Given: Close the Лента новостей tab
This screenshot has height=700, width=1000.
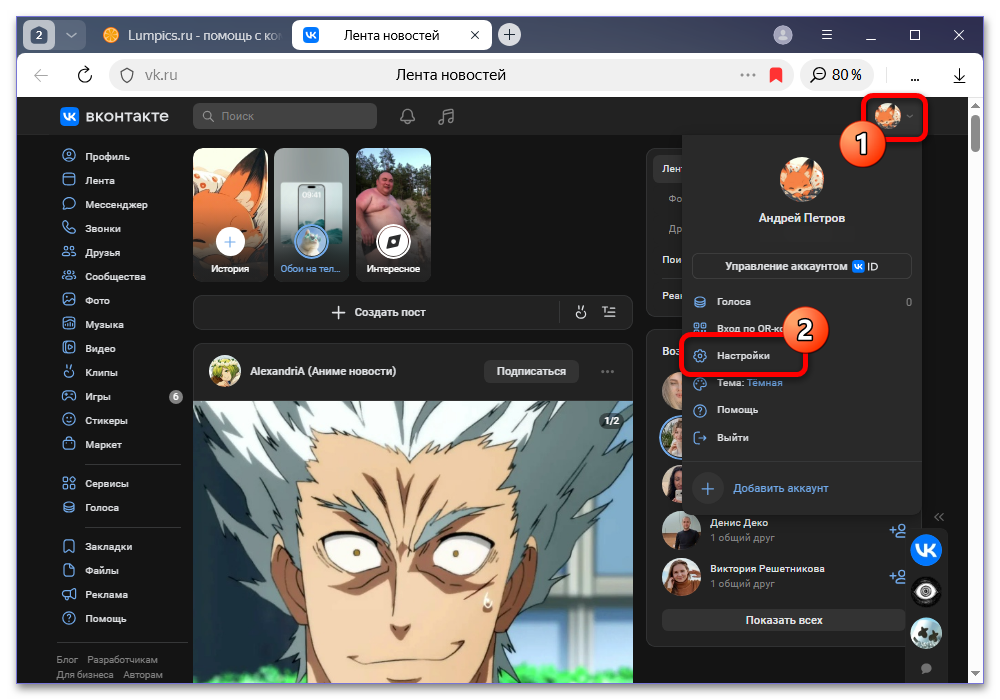Looking at the screenshot, I should pyautogui.click(x=474, y=35).
